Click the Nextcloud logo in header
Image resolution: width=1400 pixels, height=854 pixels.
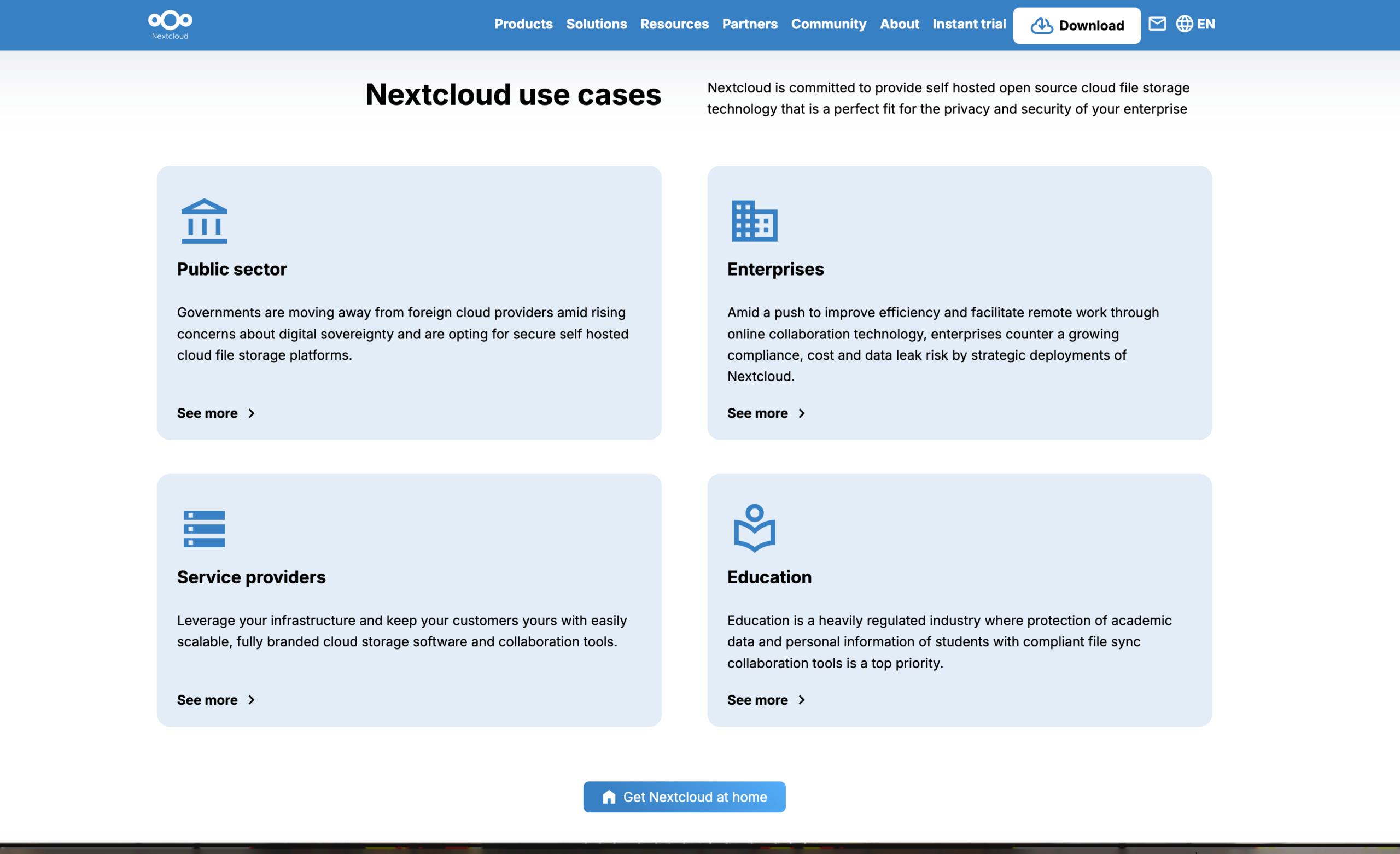pos(170,25)
